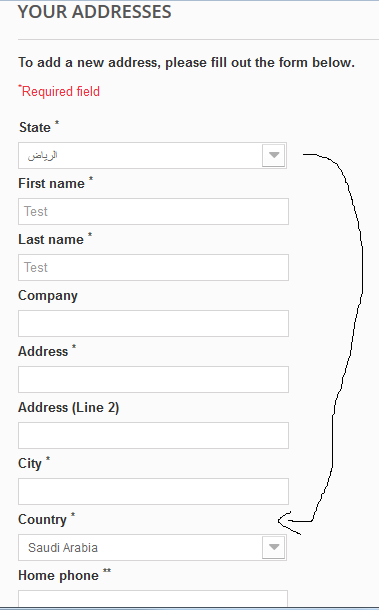Click the State field label

(35, 127)
